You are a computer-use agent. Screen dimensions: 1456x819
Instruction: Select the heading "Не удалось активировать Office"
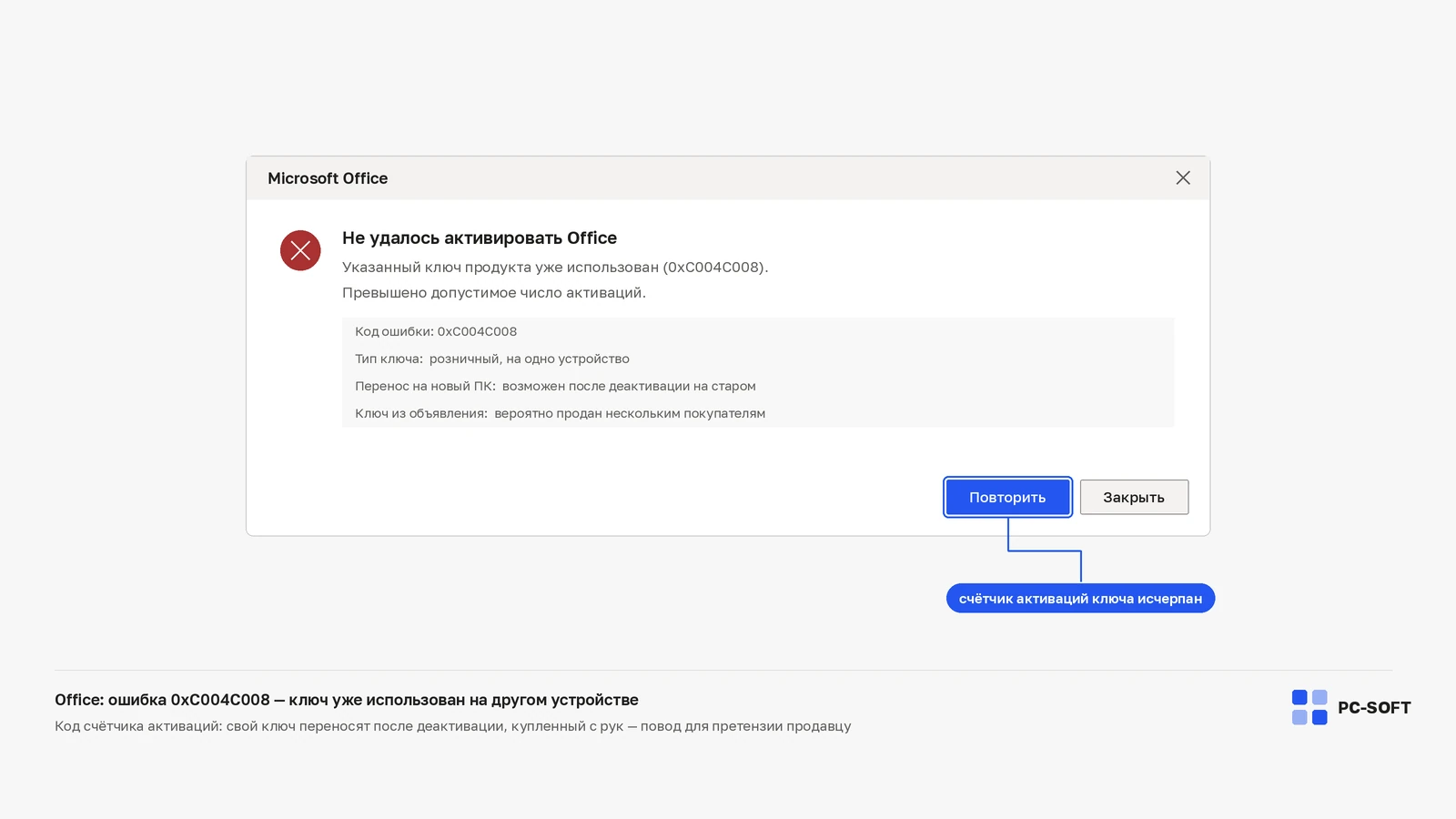click(480, 238)
